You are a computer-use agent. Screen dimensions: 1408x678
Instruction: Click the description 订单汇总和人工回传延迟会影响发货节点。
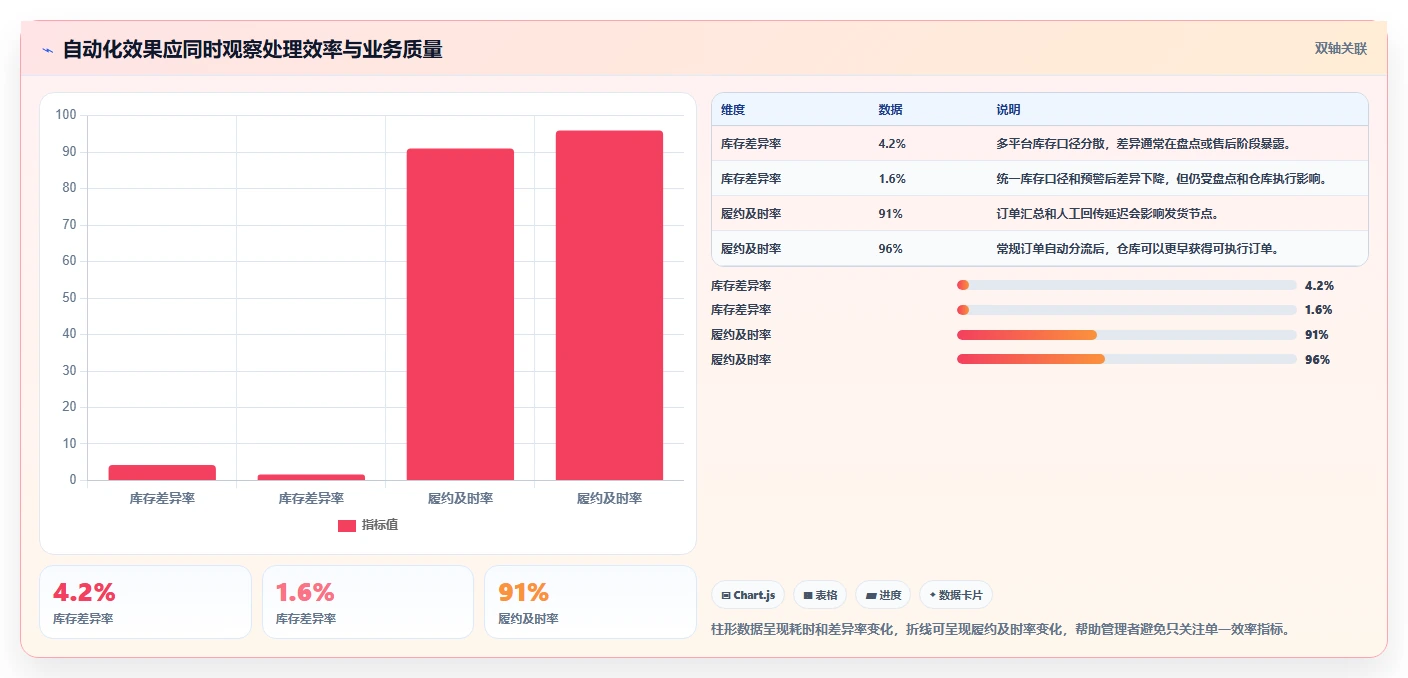click(x=1108, y=214)
